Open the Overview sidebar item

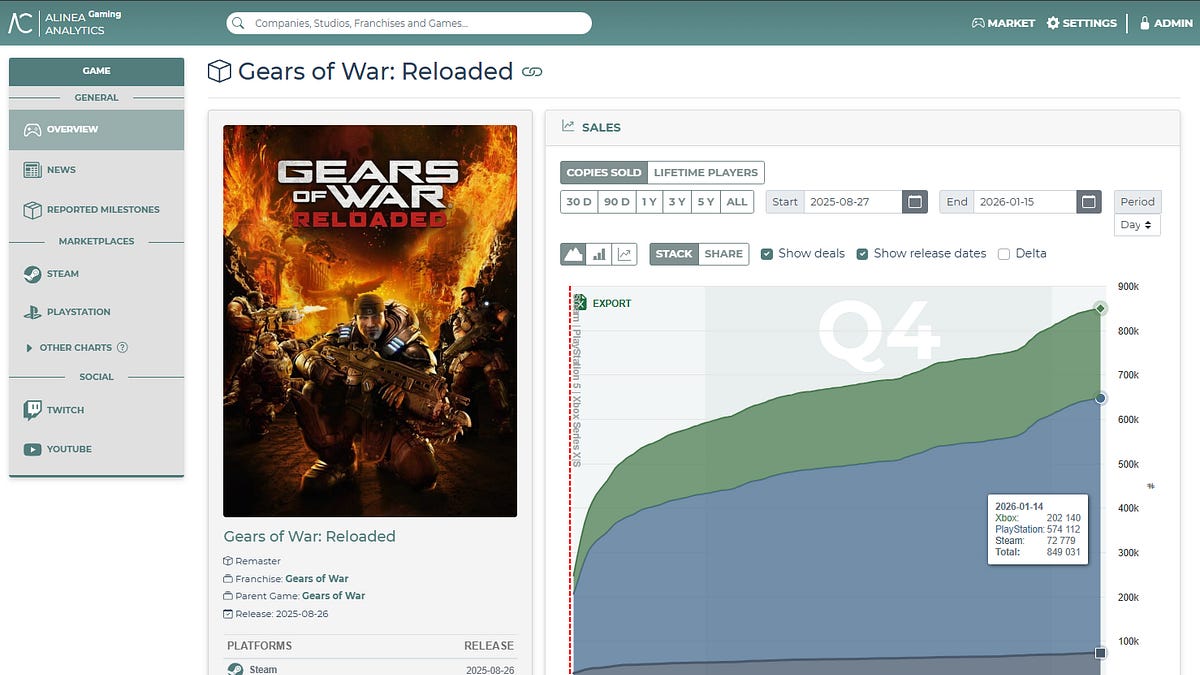[x=96, y=130]
